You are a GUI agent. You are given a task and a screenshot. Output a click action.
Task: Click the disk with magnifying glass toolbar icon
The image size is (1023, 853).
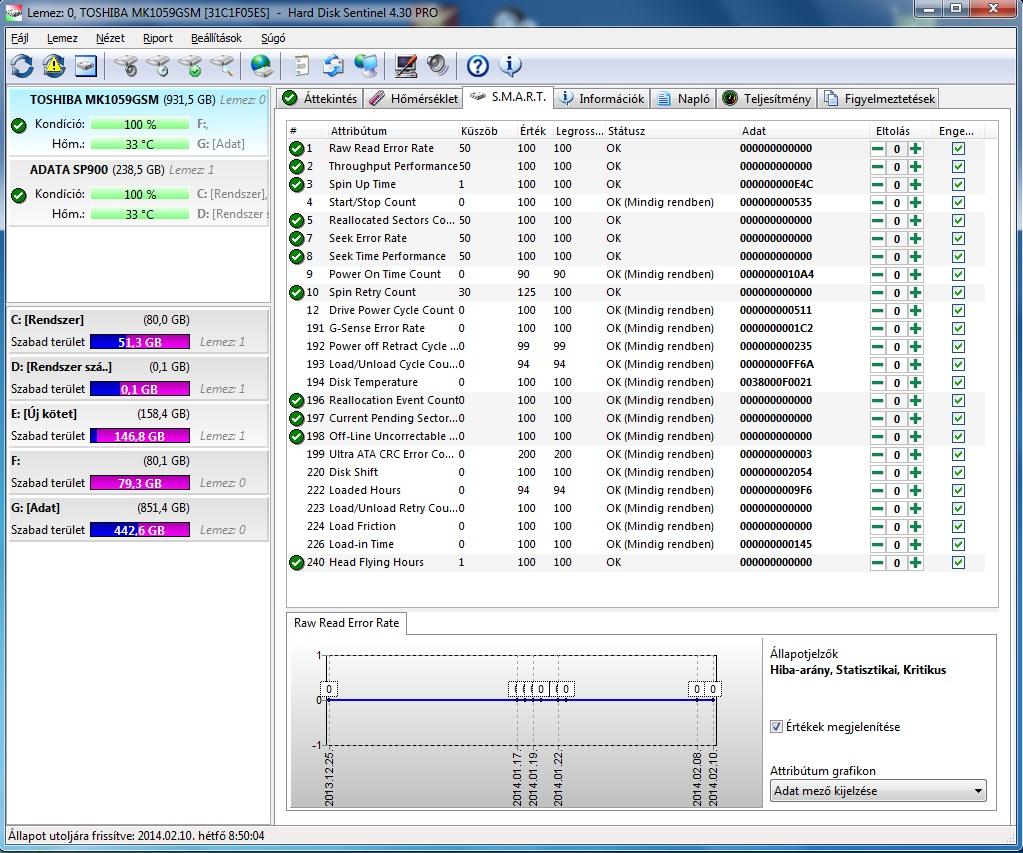tap(222, 66)
